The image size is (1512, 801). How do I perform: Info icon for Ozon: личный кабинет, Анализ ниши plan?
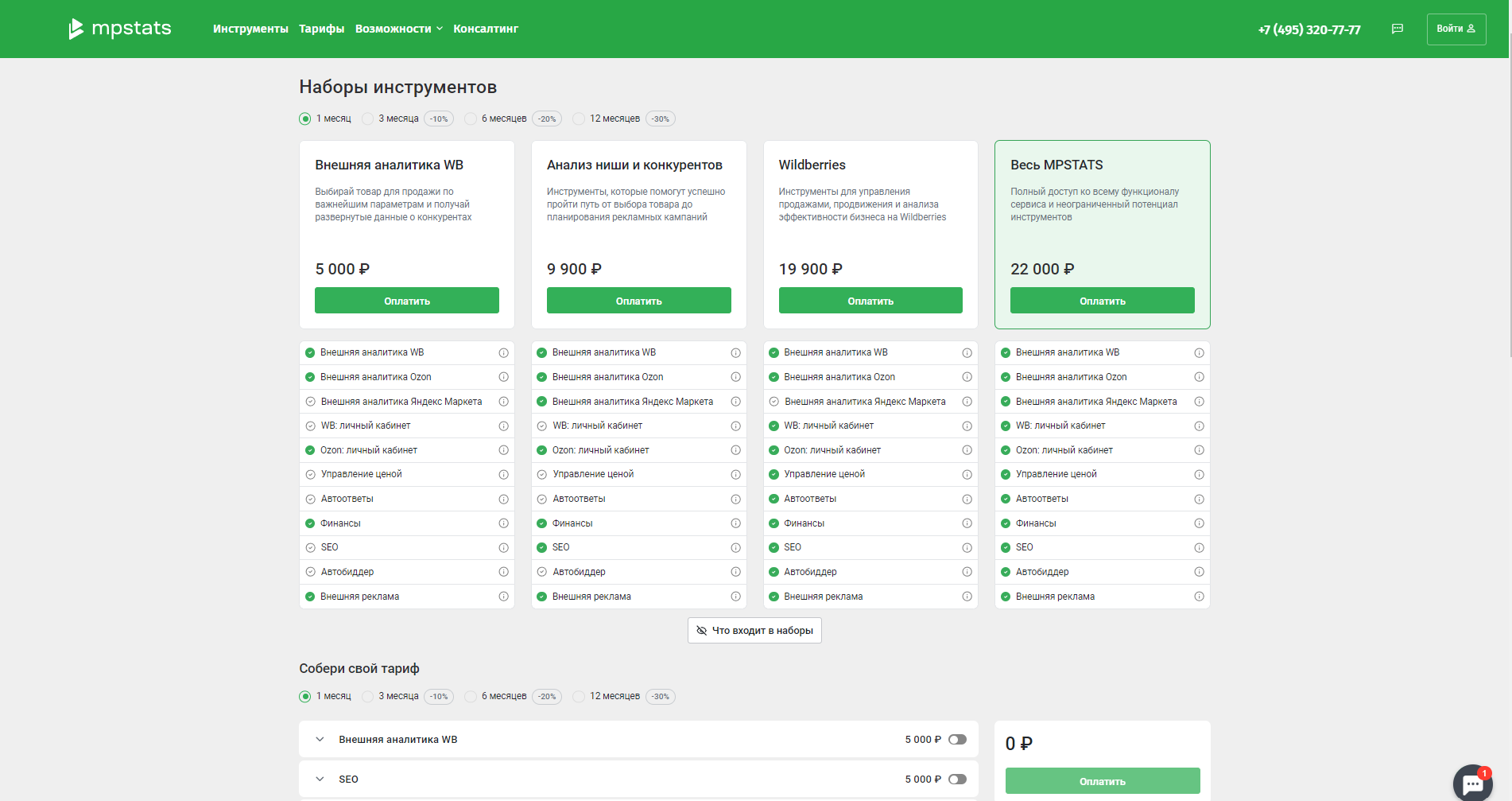[x=735, y=450]
